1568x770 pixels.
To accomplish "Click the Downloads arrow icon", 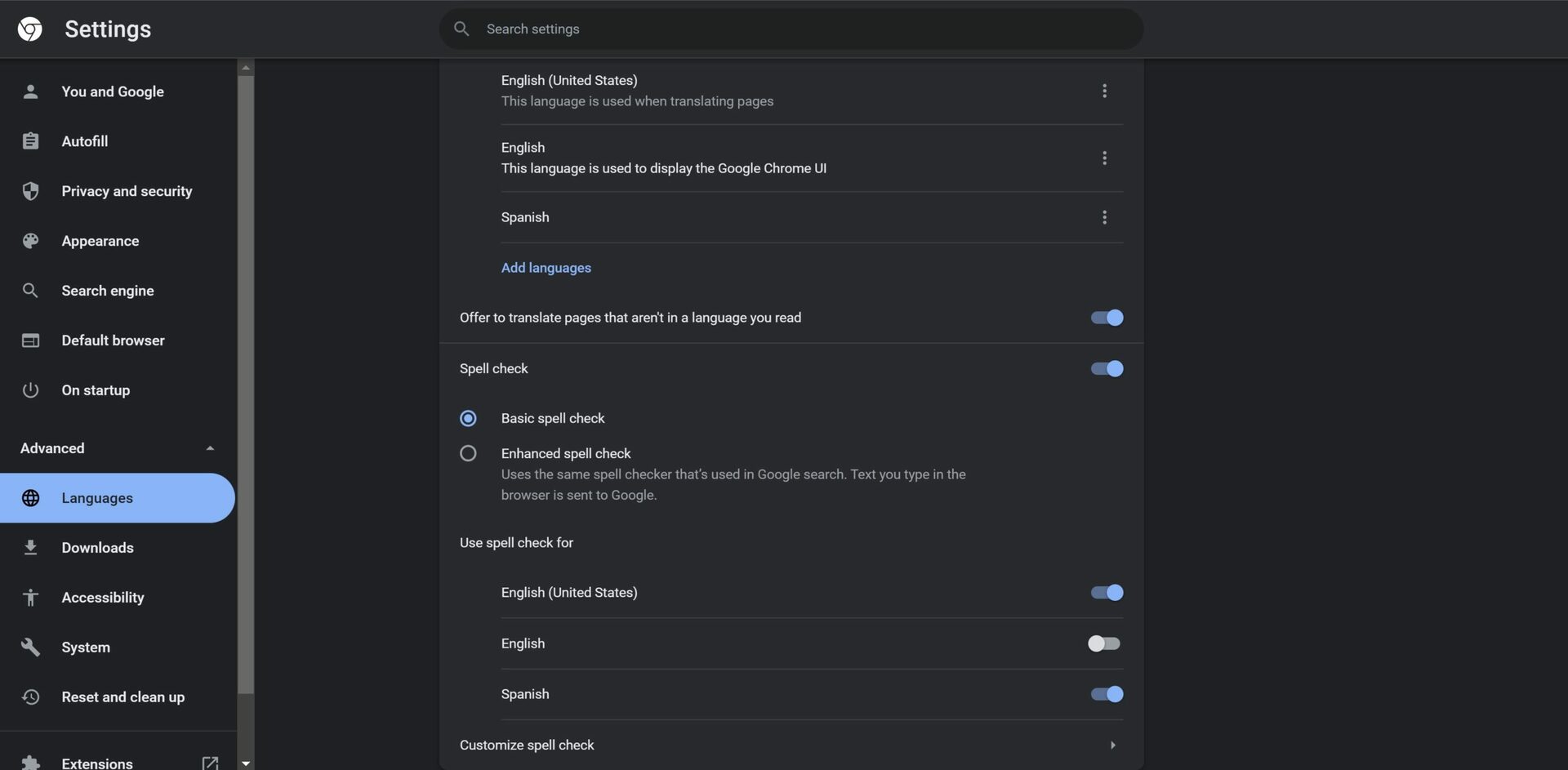I will click(x=30, y=548).
